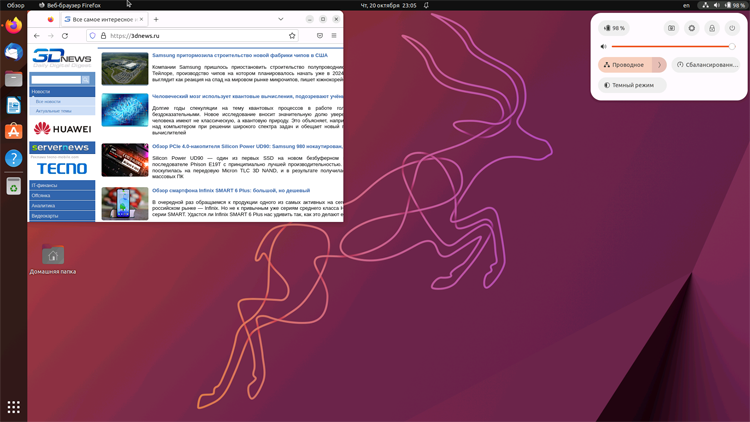Open the Обзор activities overview

tap(15, 5)
